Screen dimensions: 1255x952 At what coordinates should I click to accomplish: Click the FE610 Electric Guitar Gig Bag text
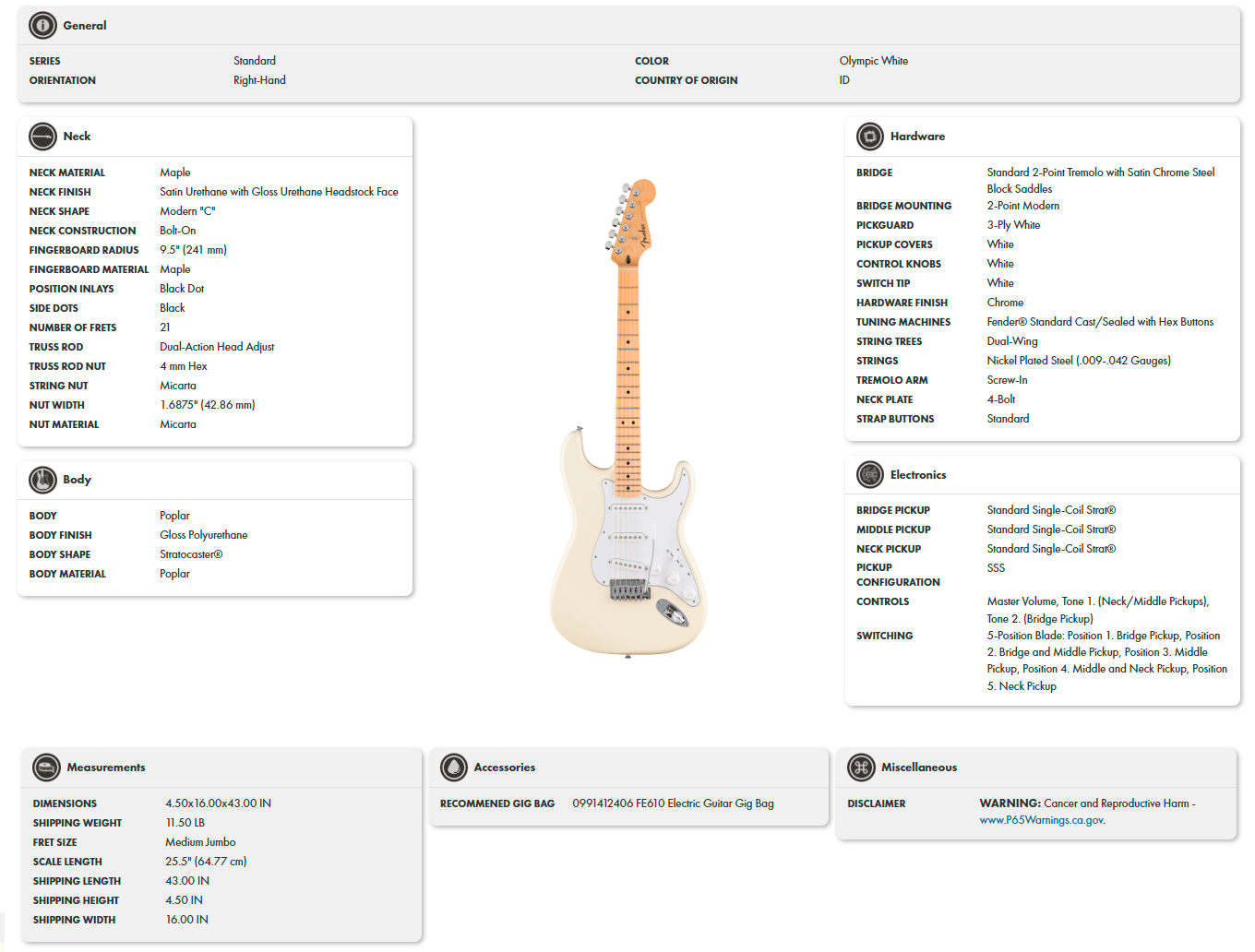tap(673, 803)
